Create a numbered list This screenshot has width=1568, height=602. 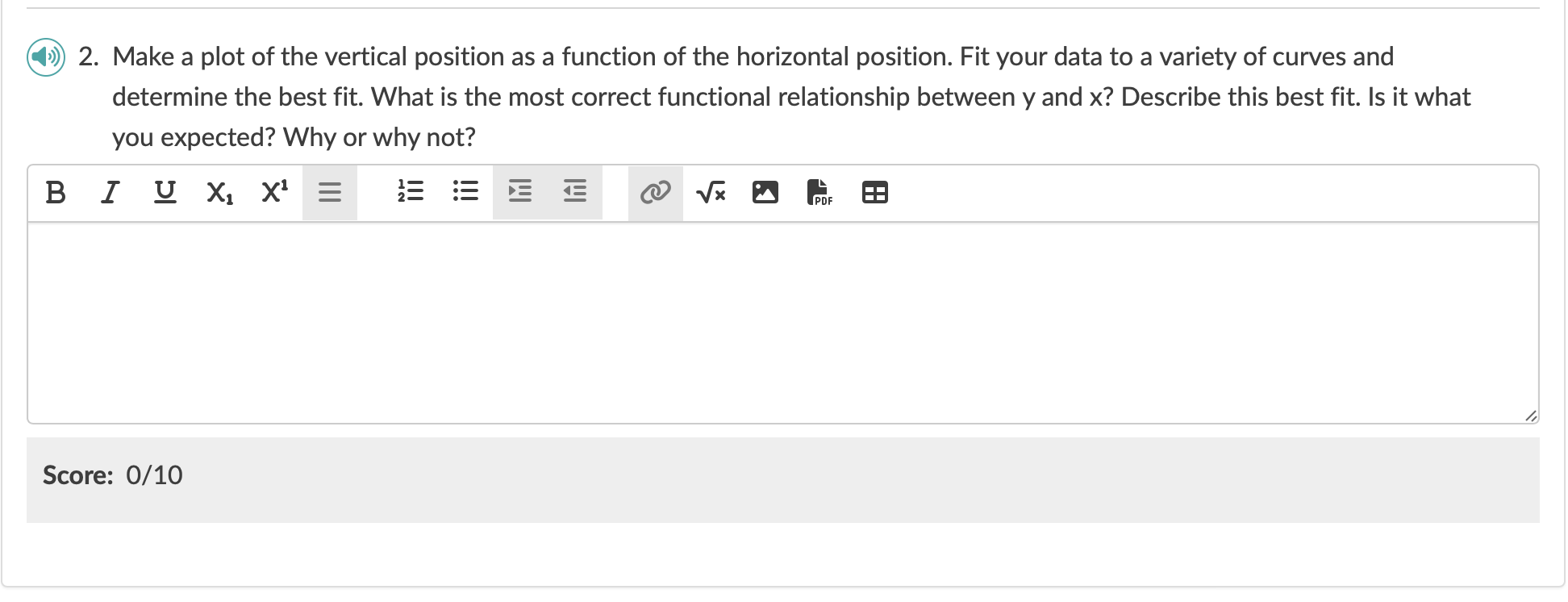[x=411, y=192]
